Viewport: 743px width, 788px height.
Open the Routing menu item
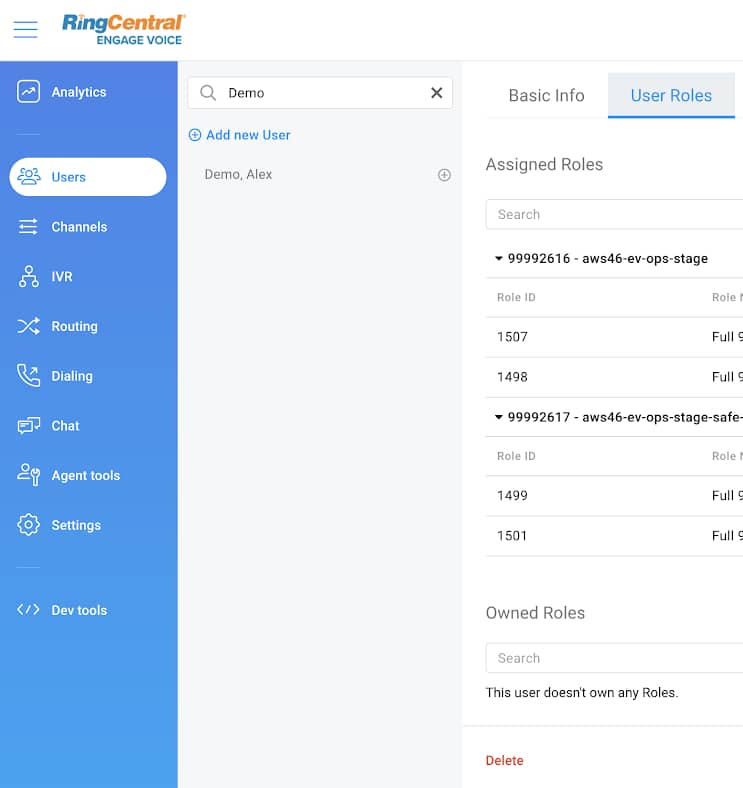click(74, 326)
